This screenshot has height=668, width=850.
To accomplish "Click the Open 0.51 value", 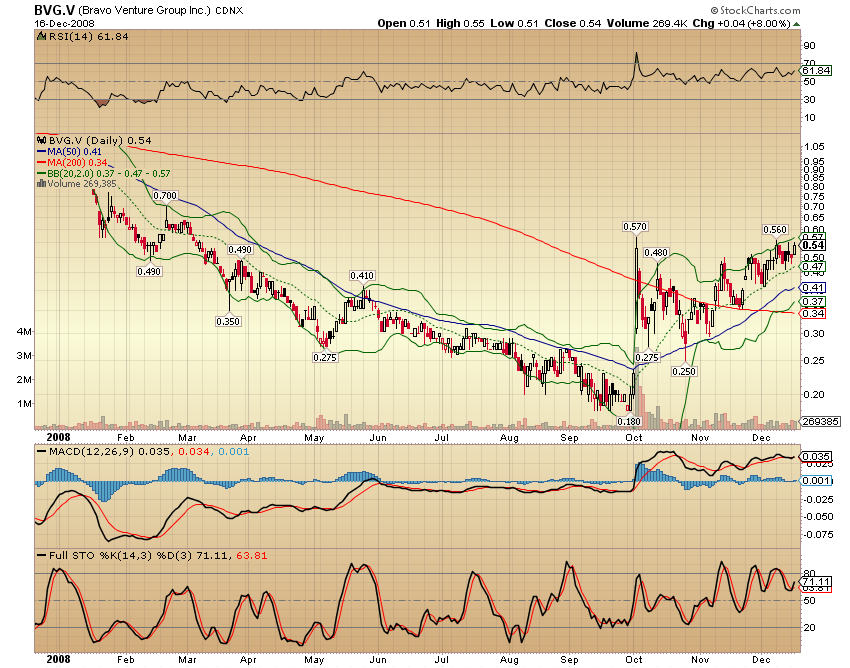I will 404,23.
